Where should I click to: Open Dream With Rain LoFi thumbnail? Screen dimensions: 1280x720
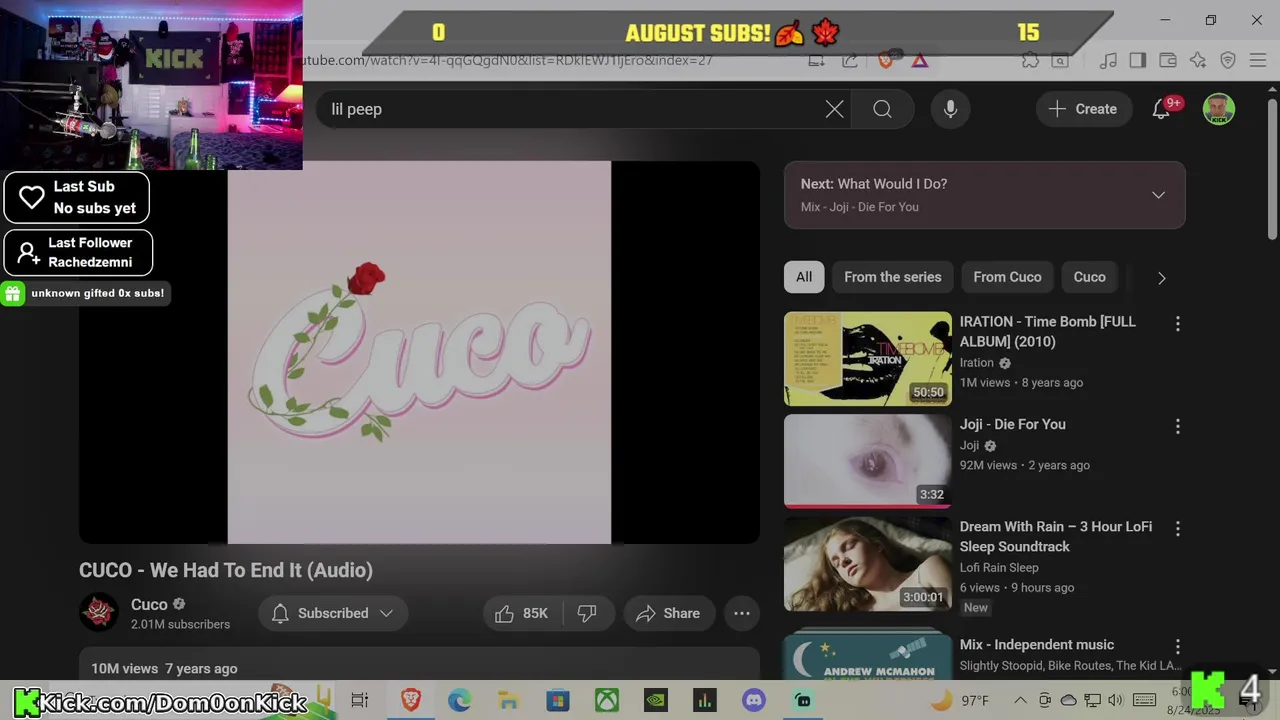point(868,563)
